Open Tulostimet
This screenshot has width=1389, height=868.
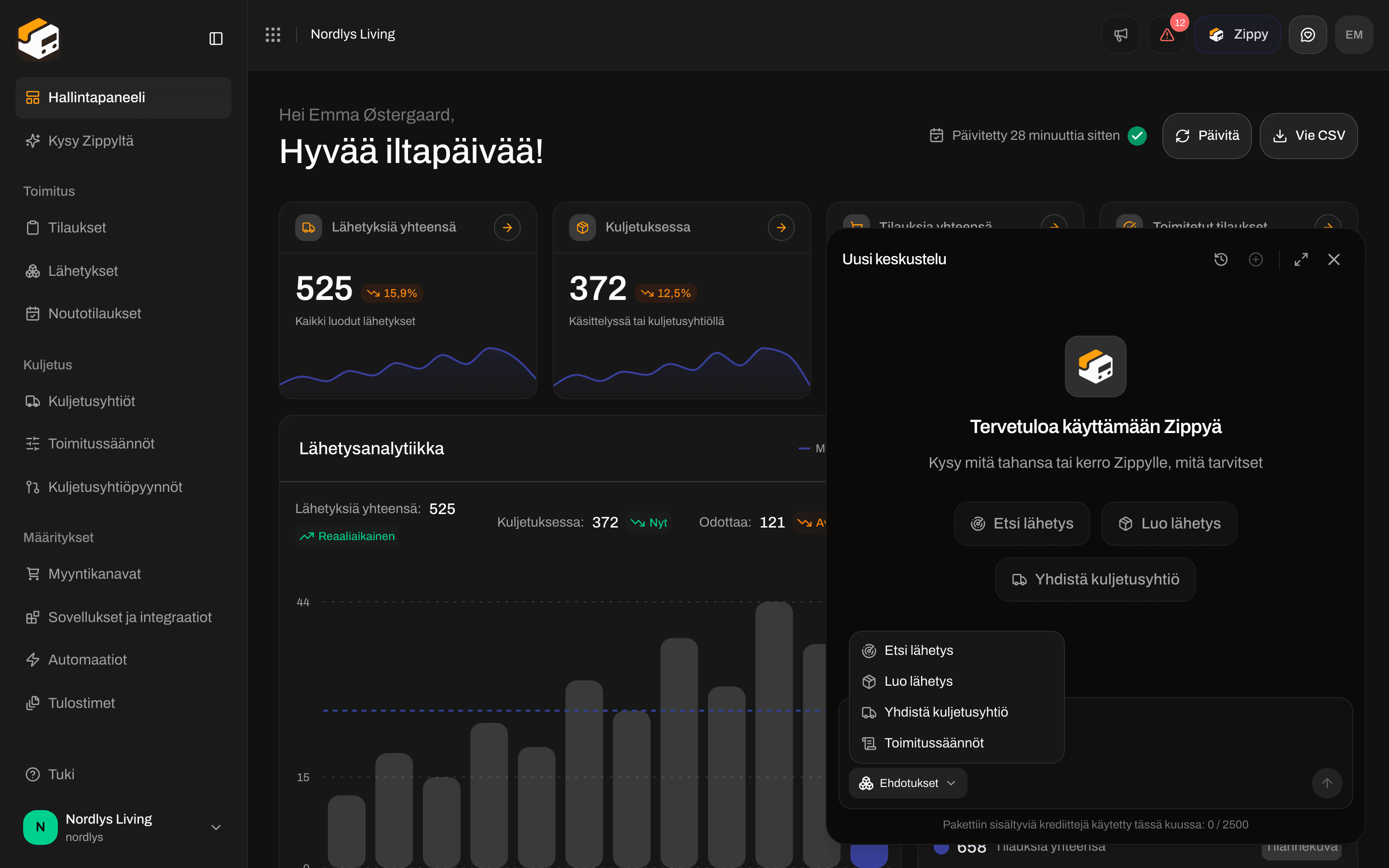[123, 703]
